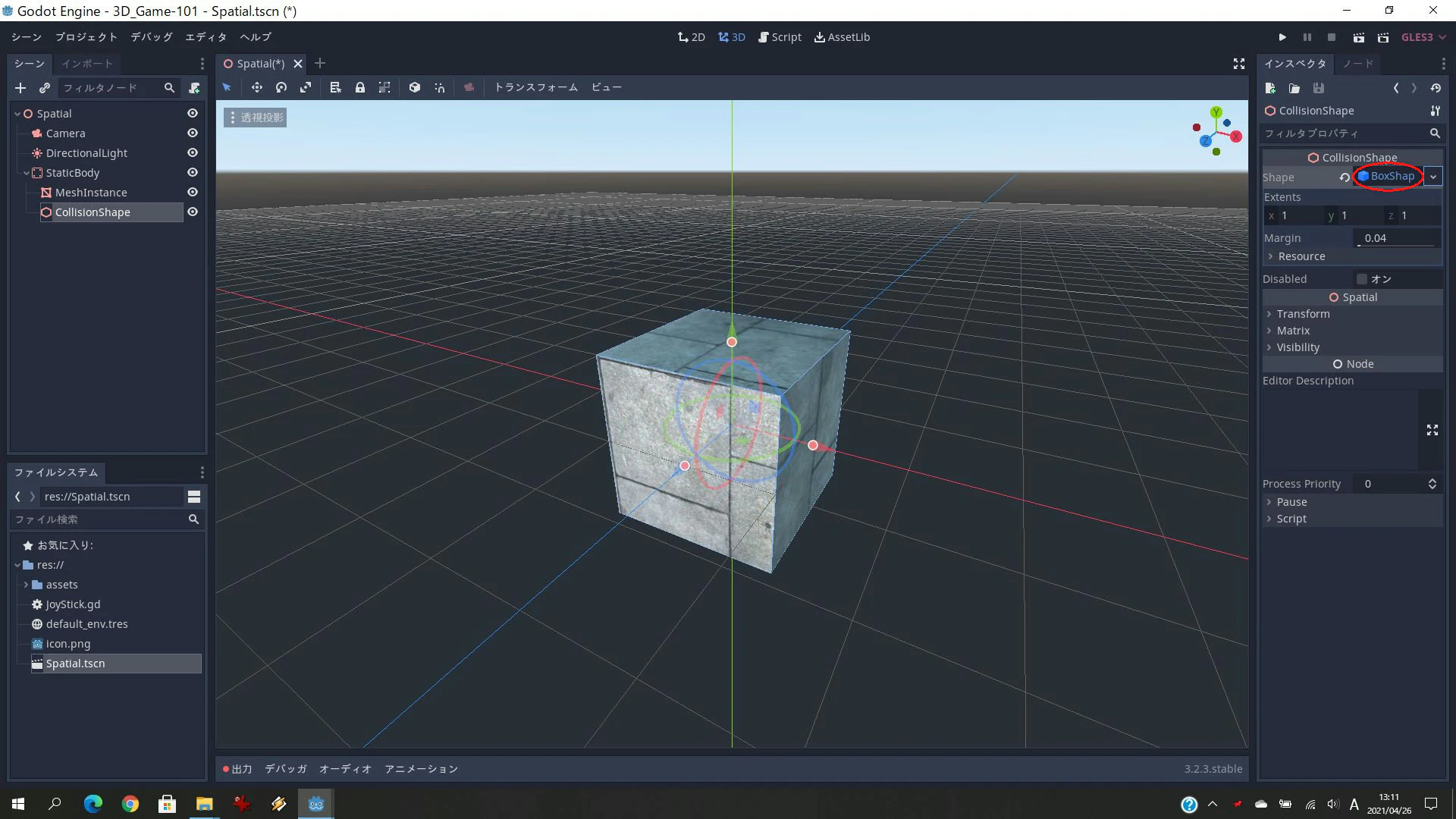Open the プロジェクト menu
Image resolution: width=1456 pixels, height=819 pixels.
tap(86, 37)
